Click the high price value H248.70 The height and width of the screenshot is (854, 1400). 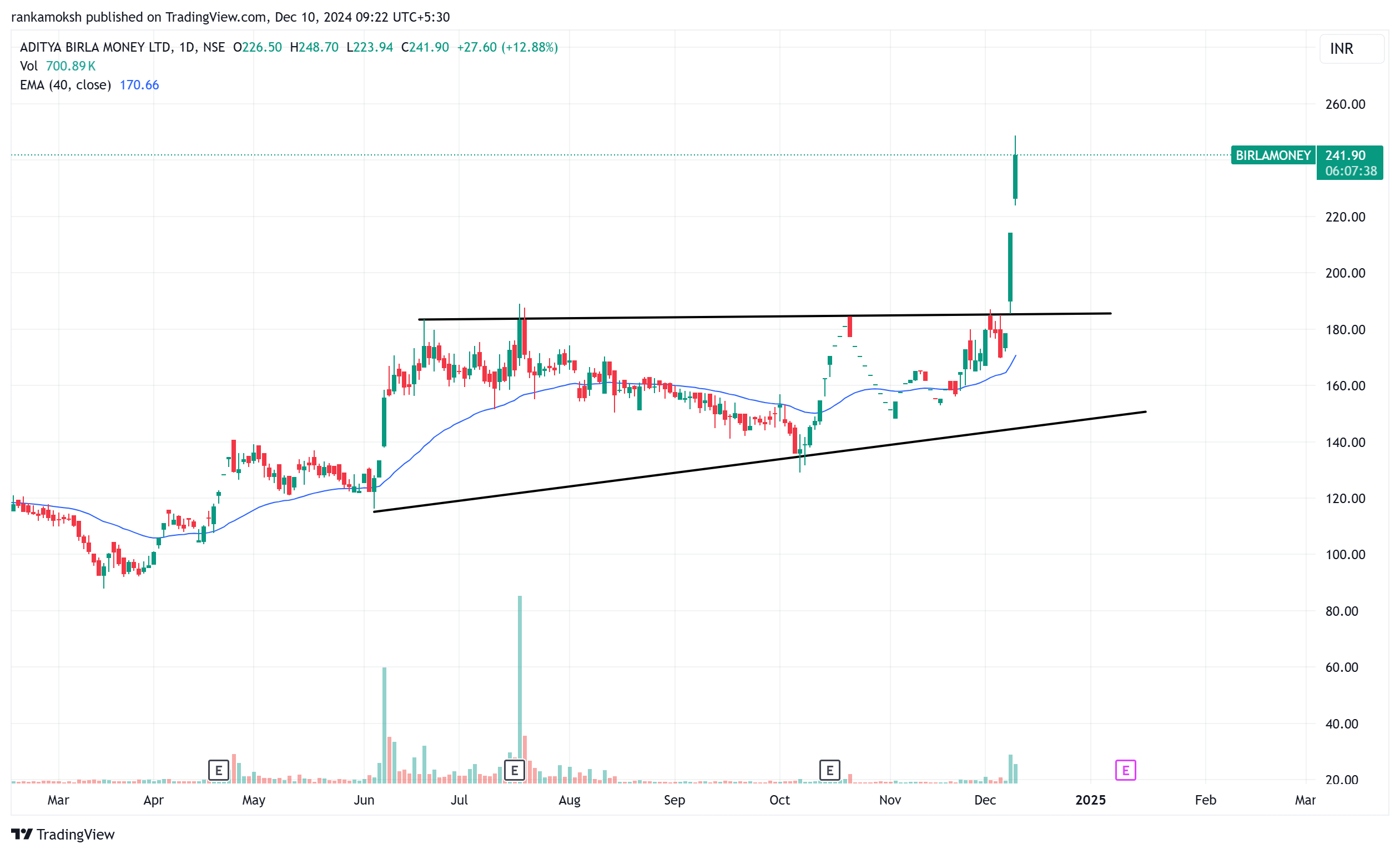coord(314,47)
